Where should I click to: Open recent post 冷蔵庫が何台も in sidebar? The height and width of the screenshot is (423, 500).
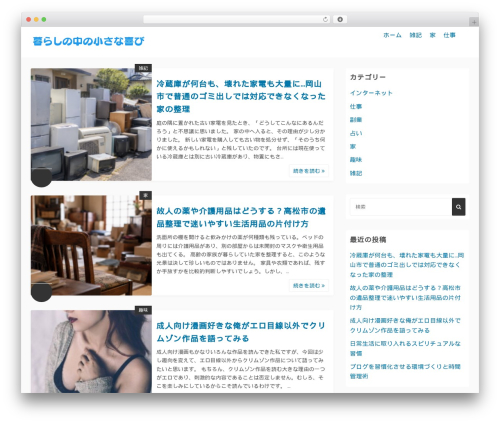407,265
